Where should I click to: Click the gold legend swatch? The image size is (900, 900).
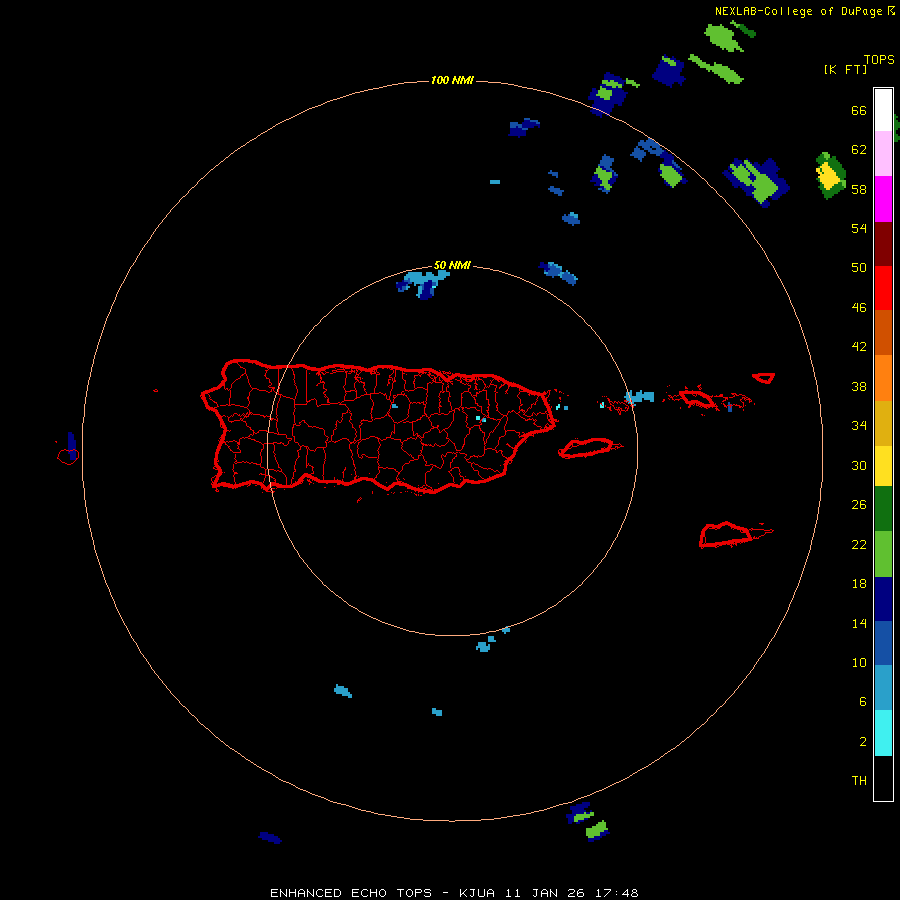click(x=883, y=423)
